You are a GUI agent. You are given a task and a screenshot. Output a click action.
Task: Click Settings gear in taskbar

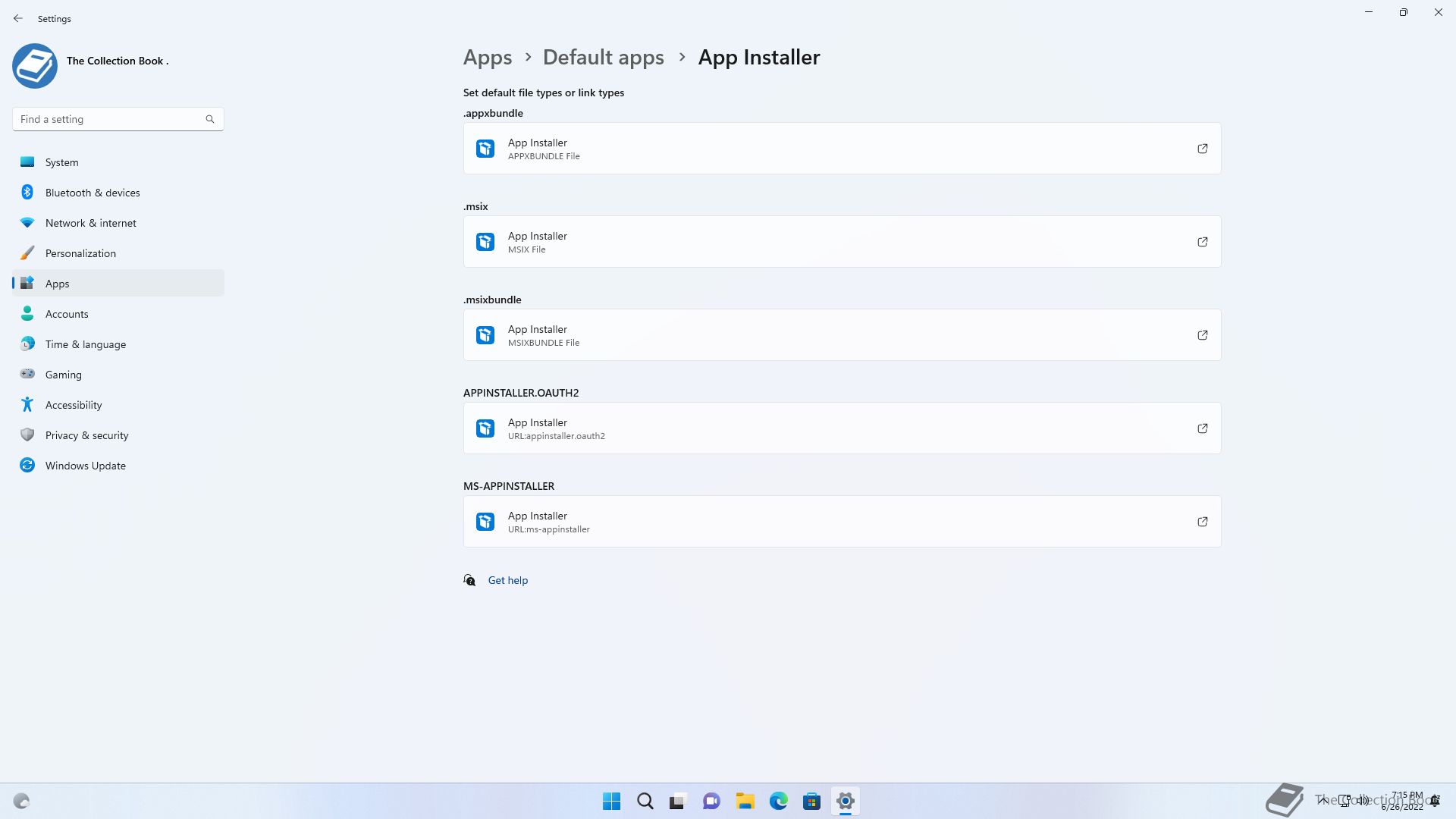845,801
